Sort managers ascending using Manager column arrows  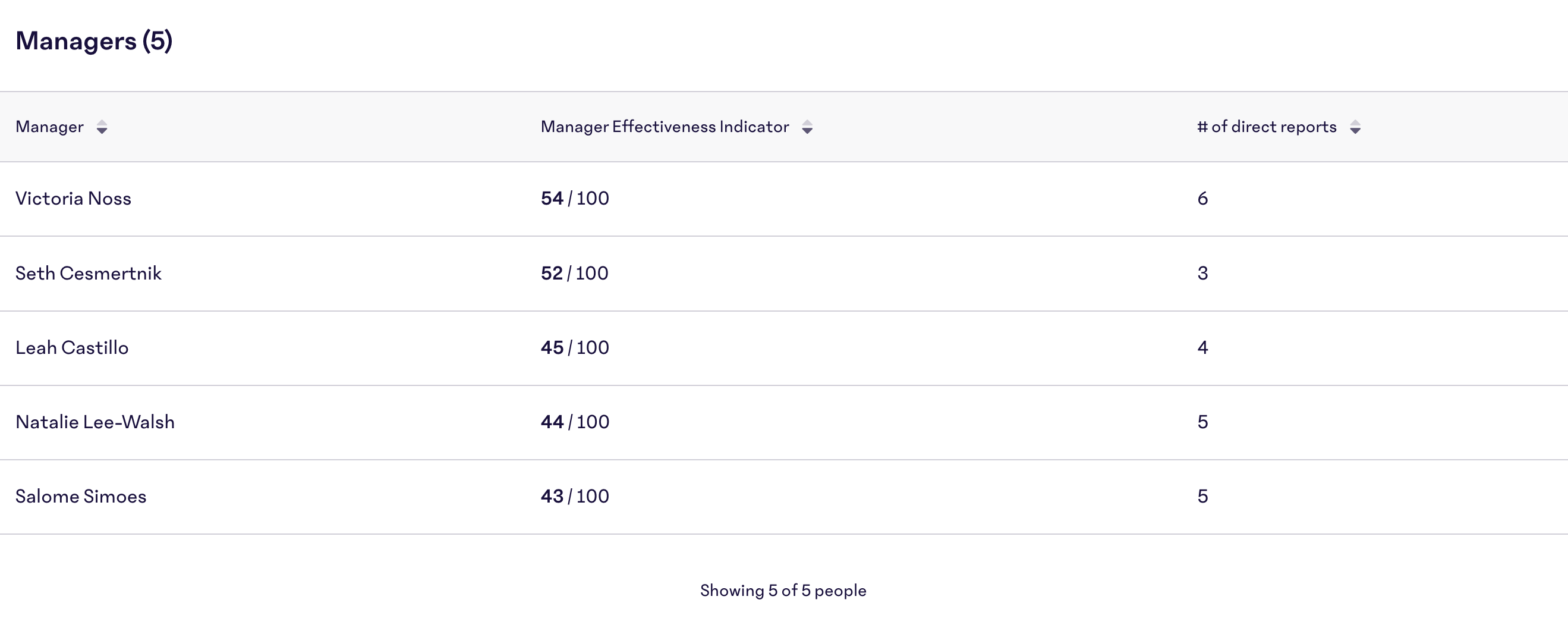point(102,128)
